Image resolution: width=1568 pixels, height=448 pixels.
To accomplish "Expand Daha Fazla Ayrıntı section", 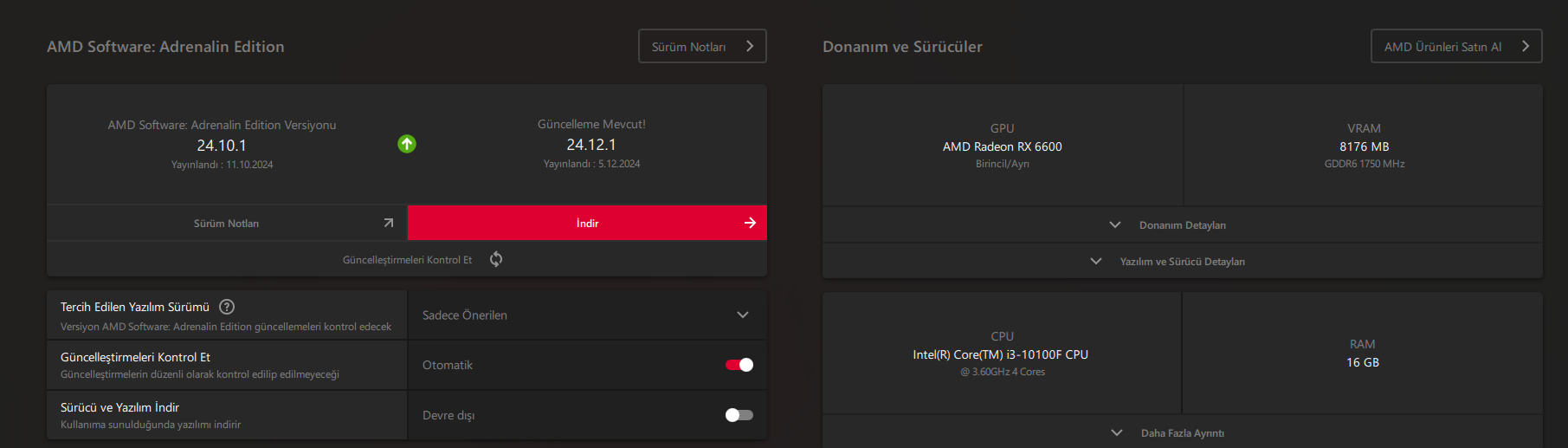I will click(1183, 432).
